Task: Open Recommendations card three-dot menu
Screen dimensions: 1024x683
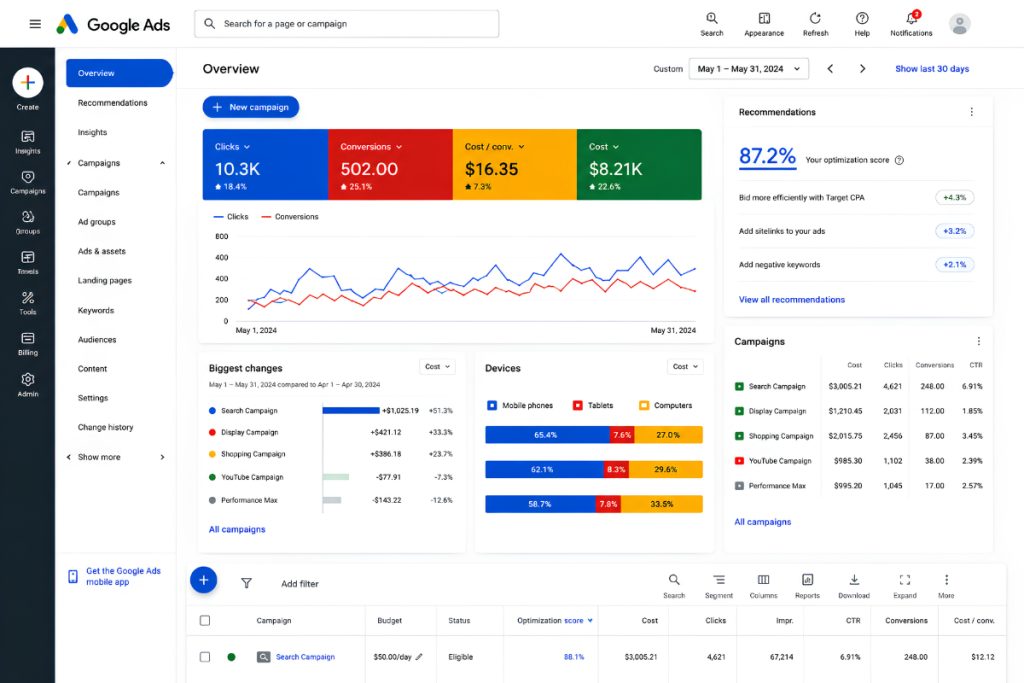Action: (x=972, y=112)
